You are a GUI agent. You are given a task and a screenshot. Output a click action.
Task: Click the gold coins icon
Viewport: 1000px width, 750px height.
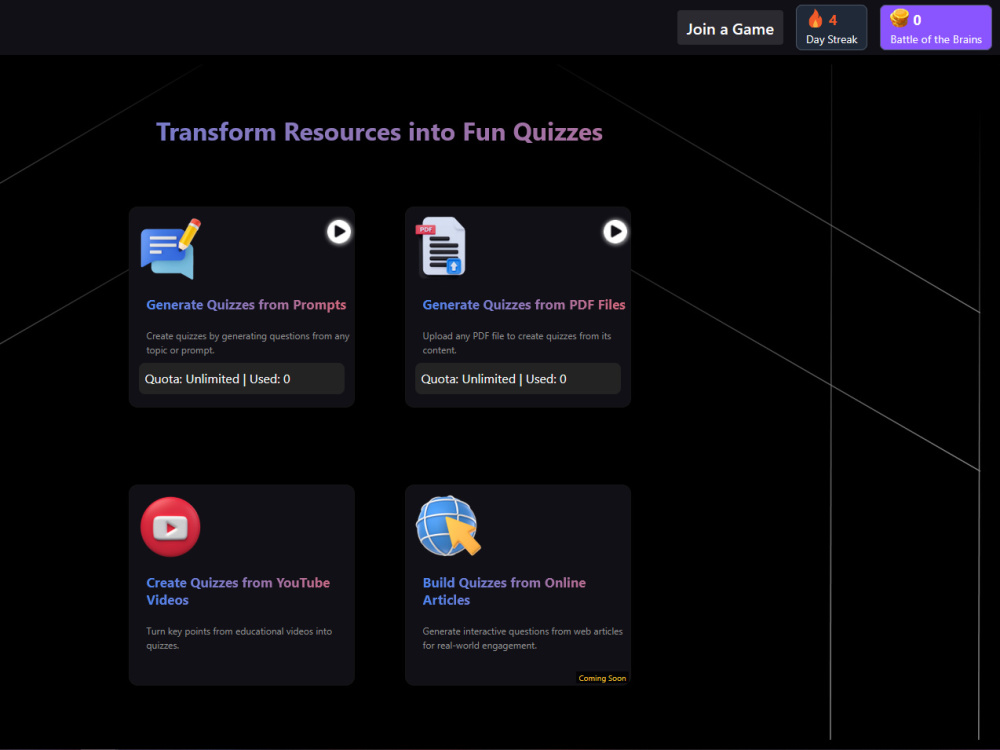click(x=899, y=18)
